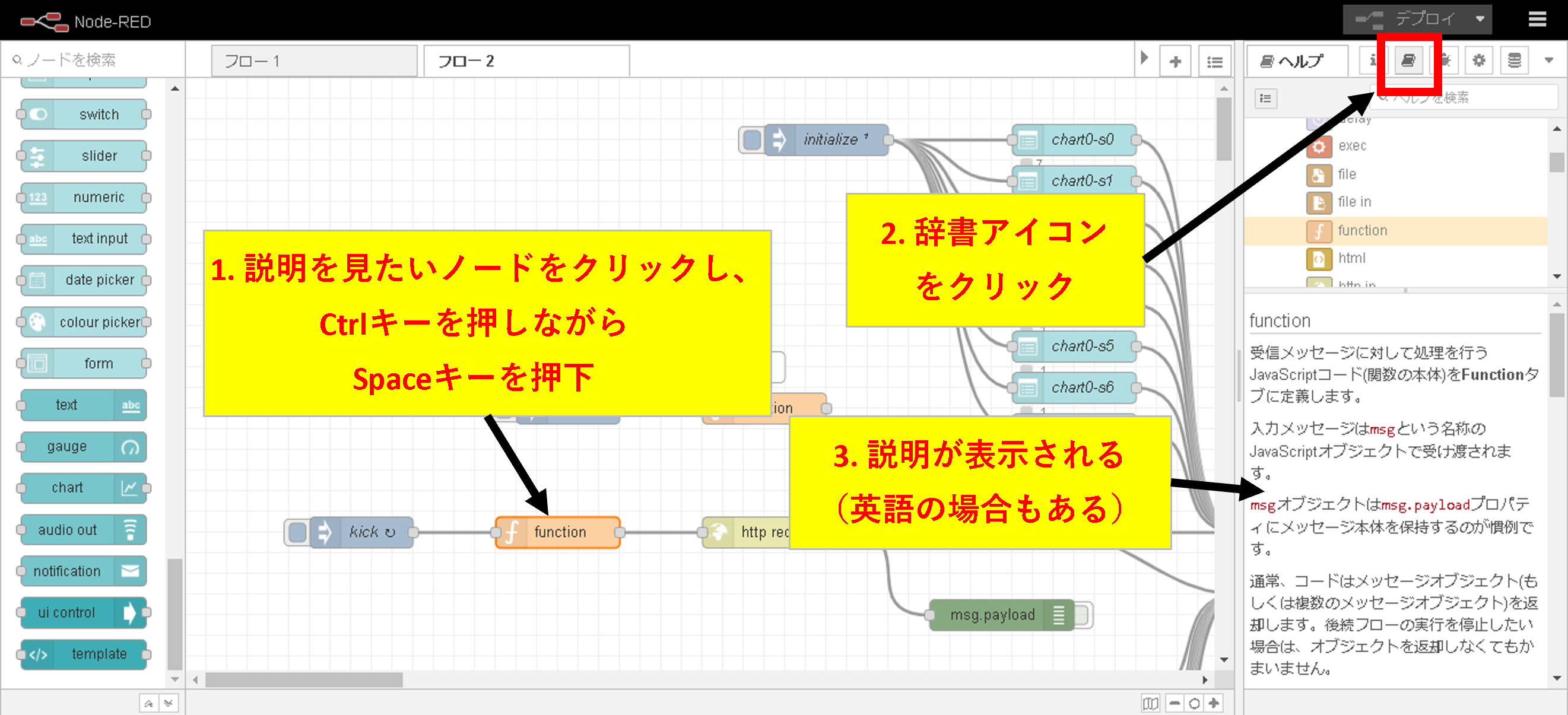The height and width of the screenshot is (715, 1568).
Task: Toggle the msg.payload debug node output
Action: 1083,615
